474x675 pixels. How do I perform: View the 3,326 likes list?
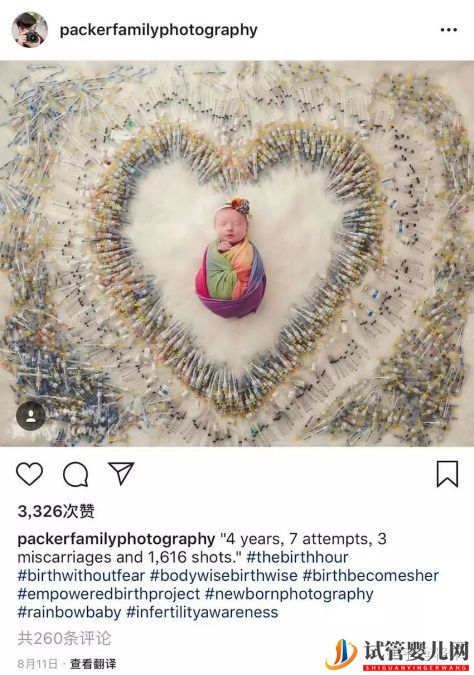(56, 511)
